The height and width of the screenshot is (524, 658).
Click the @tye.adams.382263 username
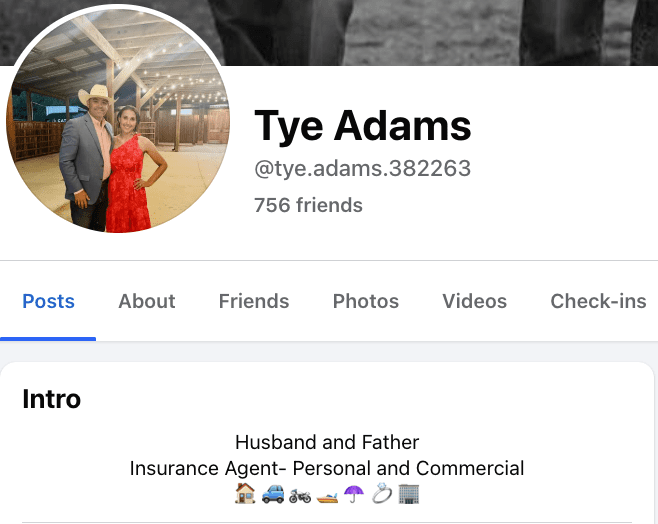pos(363,169)
